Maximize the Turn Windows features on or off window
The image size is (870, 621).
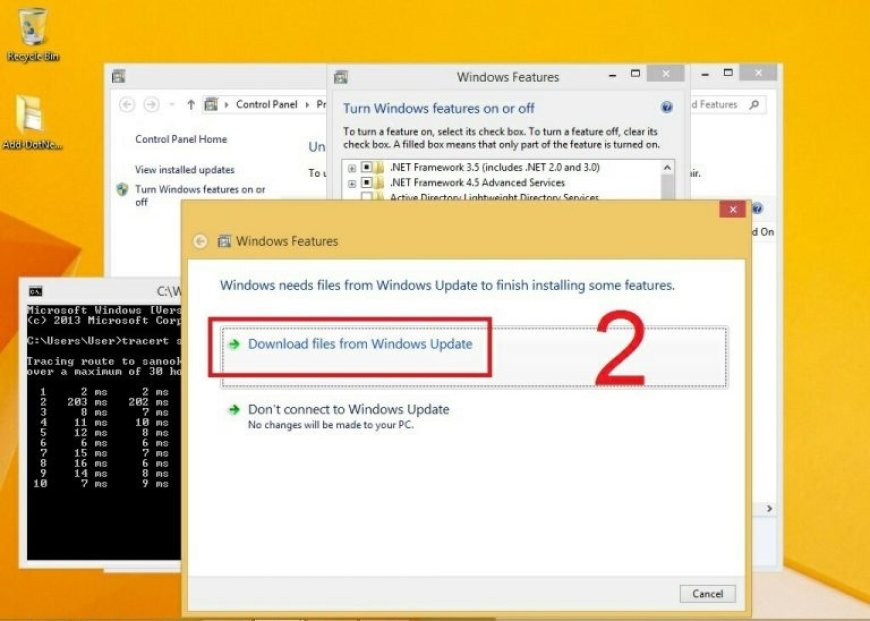pyautogui.click(x=636, y=73)
